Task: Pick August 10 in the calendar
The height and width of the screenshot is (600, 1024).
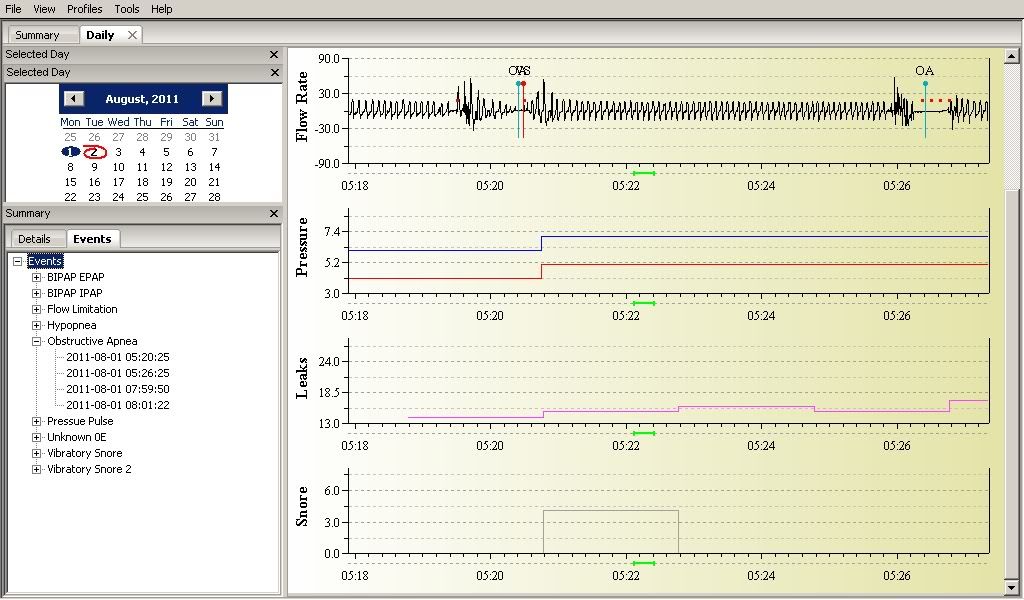Action: pyautogui.click(x=118, y=167)
